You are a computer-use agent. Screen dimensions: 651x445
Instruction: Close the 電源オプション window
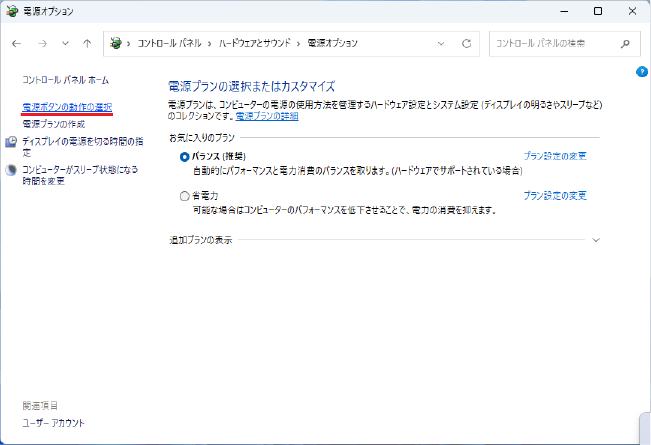point(632,11)
